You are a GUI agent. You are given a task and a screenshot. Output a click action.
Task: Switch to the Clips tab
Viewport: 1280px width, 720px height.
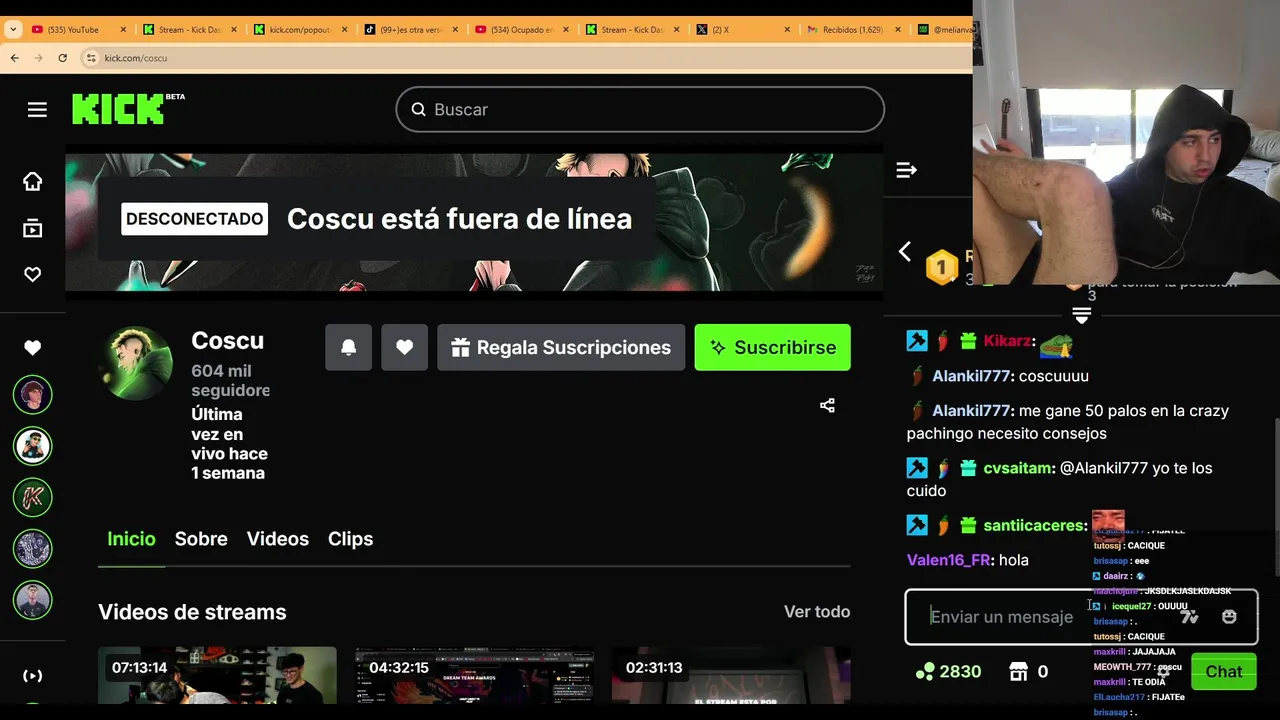click(350, 539)
